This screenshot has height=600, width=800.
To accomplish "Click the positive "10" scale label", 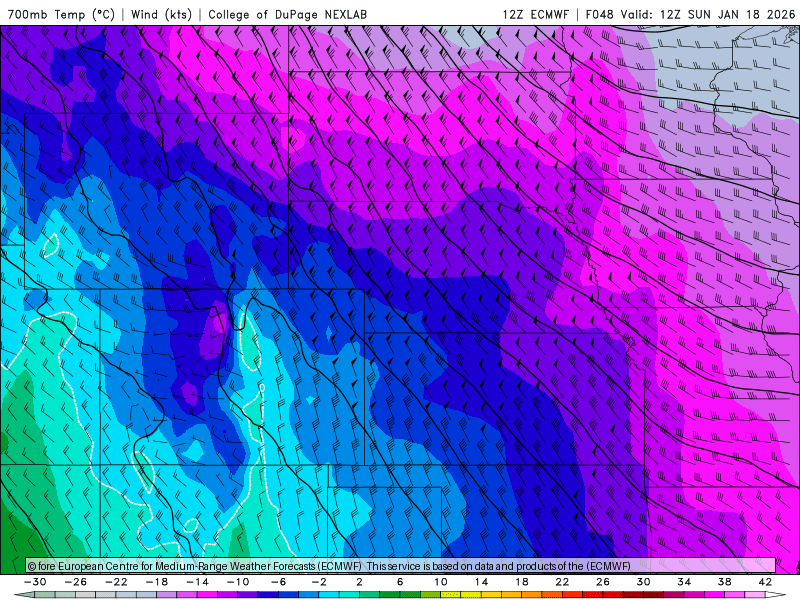I will point(441,582).
